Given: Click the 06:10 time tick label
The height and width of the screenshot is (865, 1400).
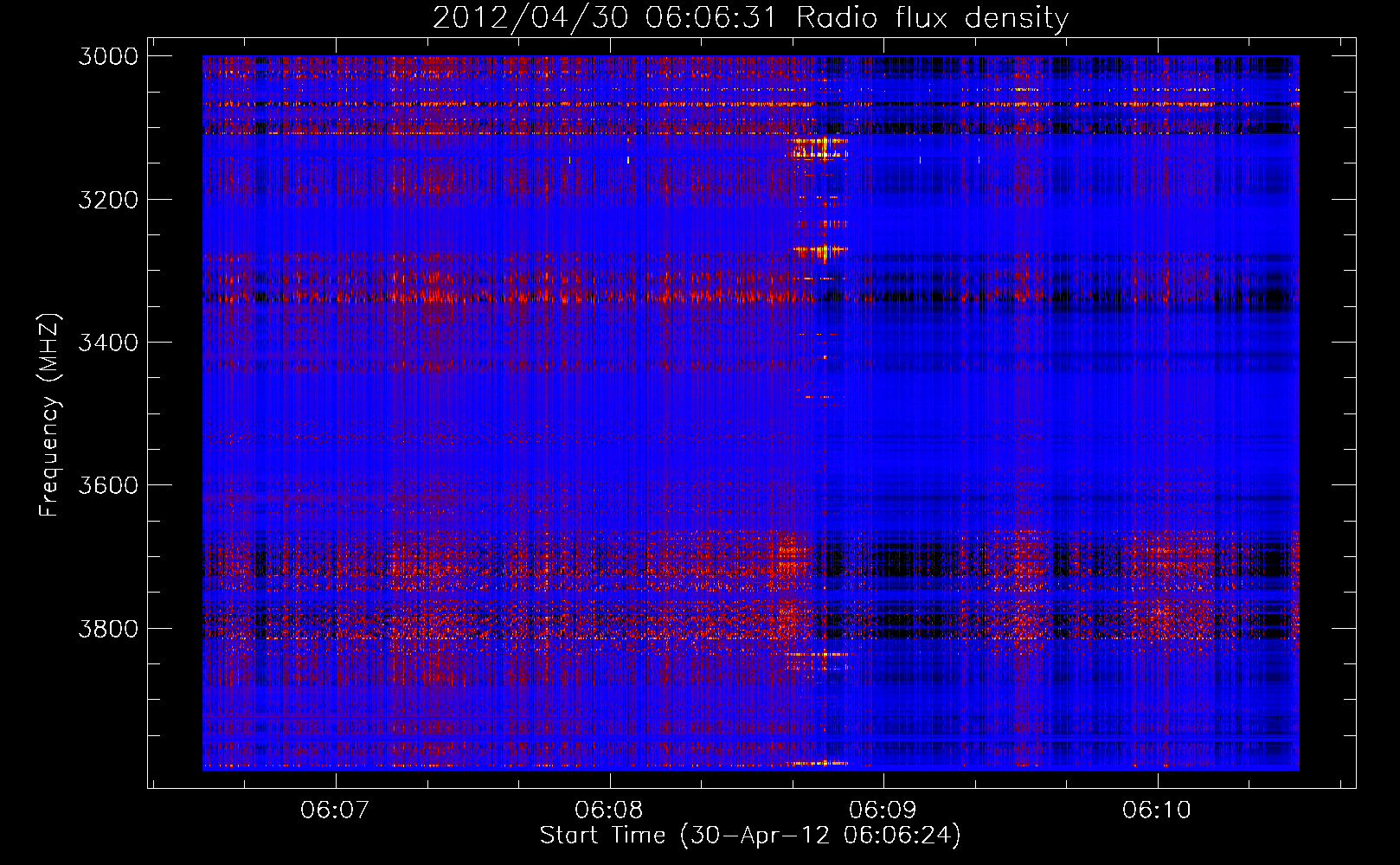Looking at the screenshot, I should [1157, 810].
